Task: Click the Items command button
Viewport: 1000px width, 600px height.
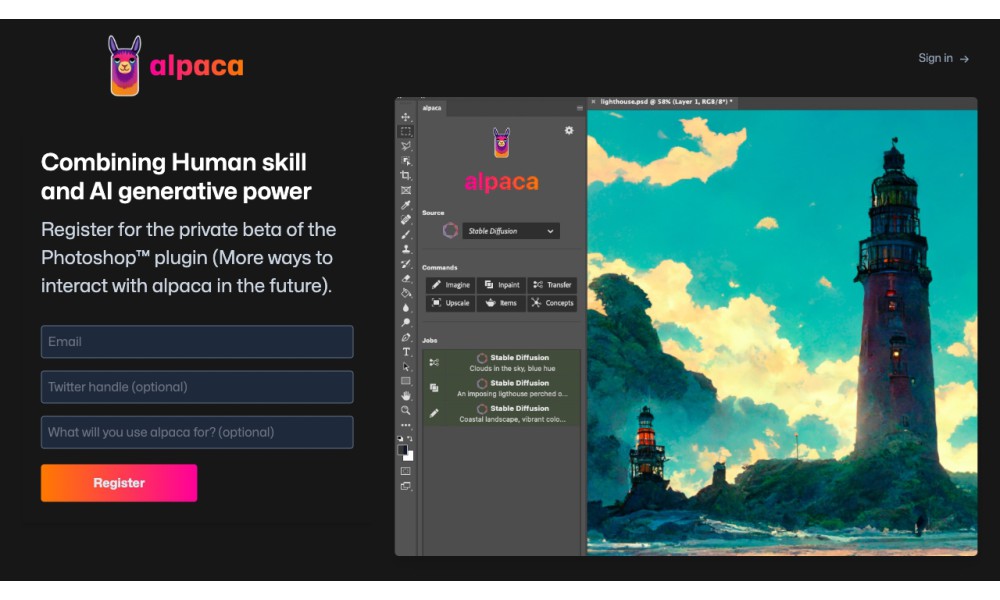Action: 501,303
